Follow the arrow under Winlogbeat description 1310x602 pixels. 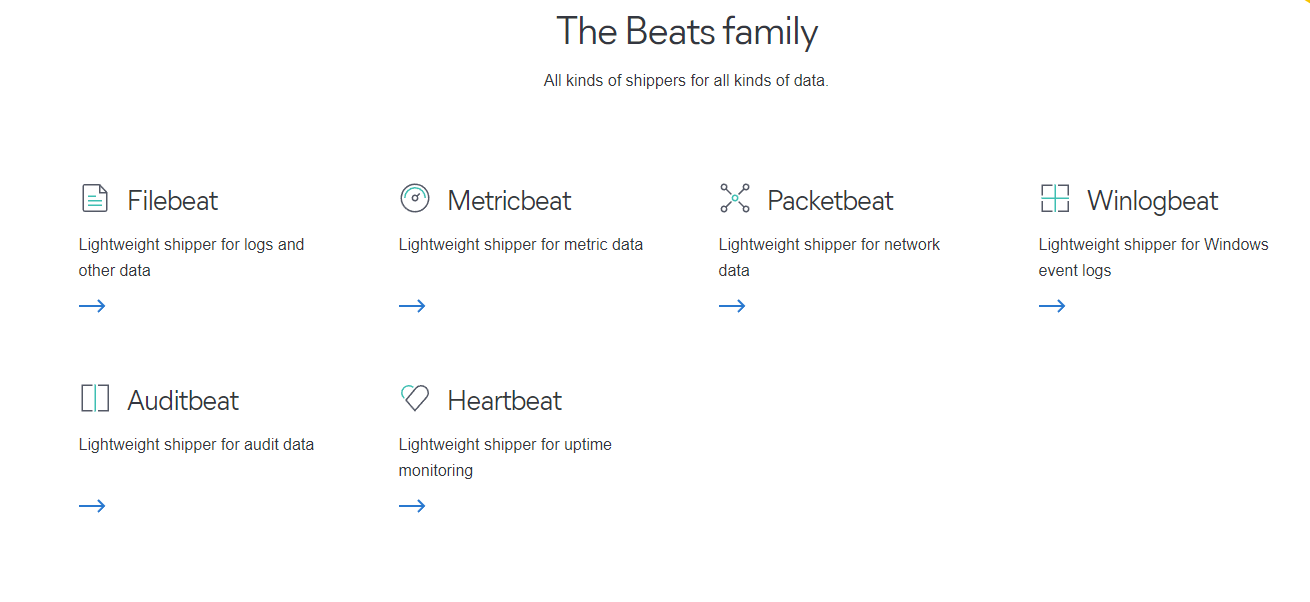tap(1052, 306)
